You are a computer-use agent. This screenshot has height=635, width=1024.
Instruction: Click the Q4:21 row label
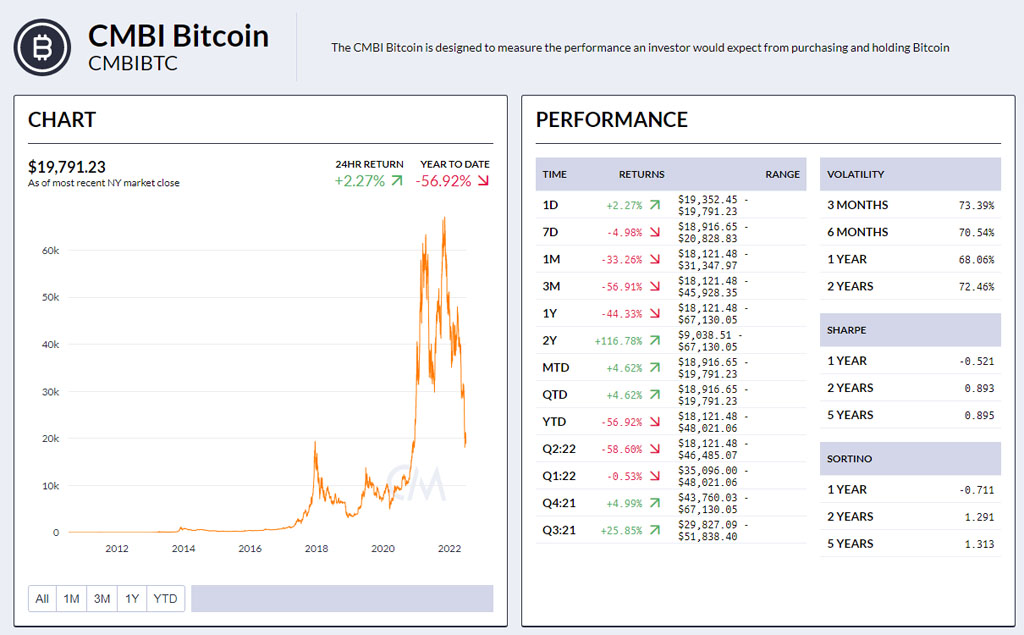[559, 503]
